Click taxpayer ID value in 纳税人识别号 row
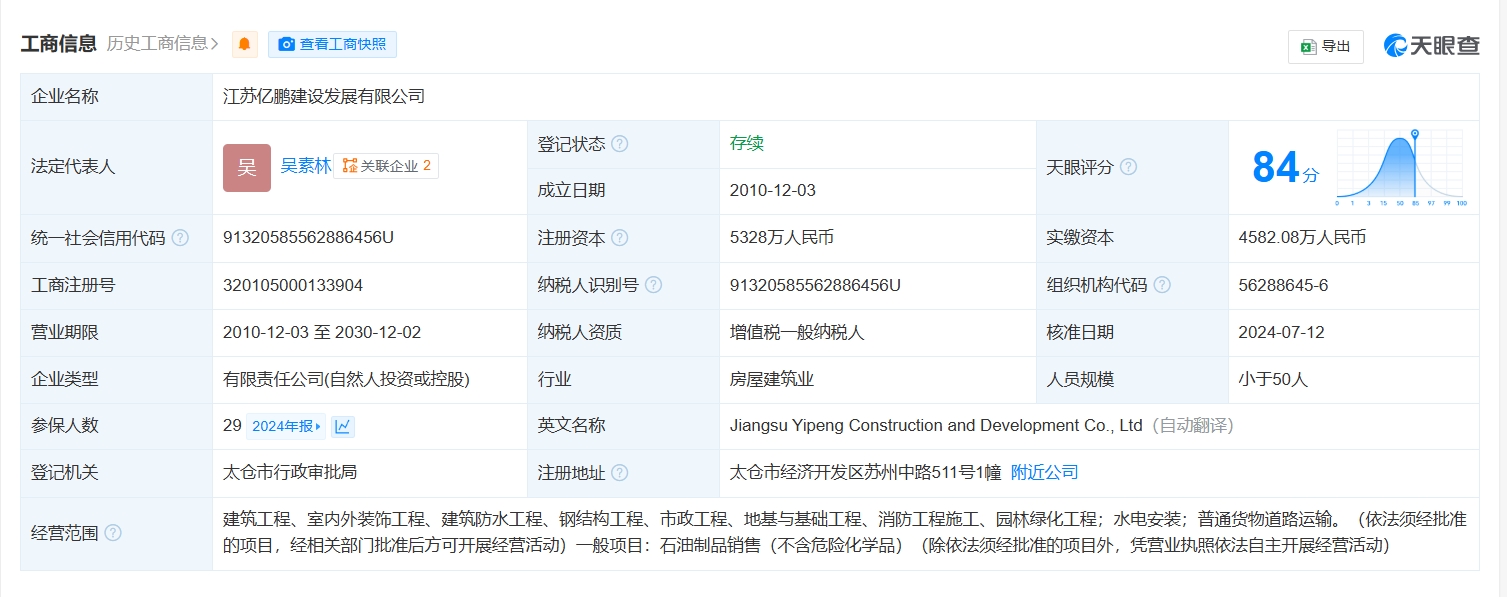This screenshot has width=1507, height=597. [x=816, y=285]
